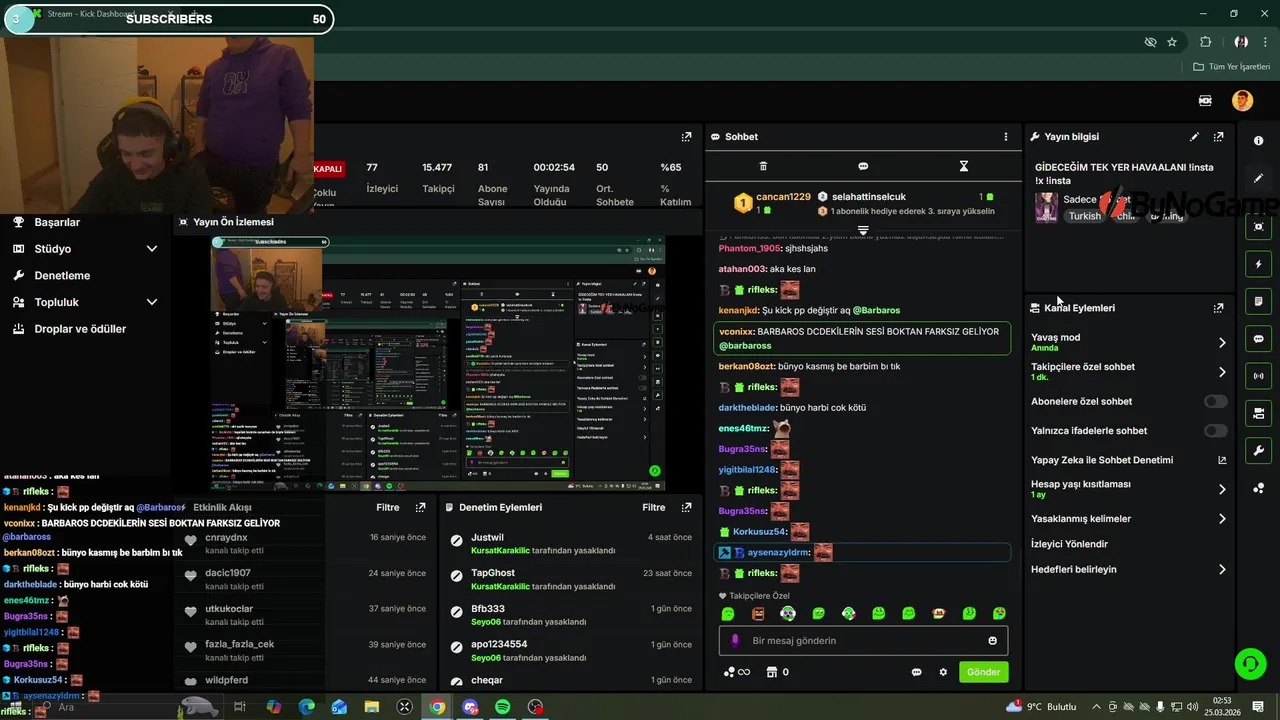
Task: Expand the Stüdyo sidebar menu
Action: pos(152,249)
